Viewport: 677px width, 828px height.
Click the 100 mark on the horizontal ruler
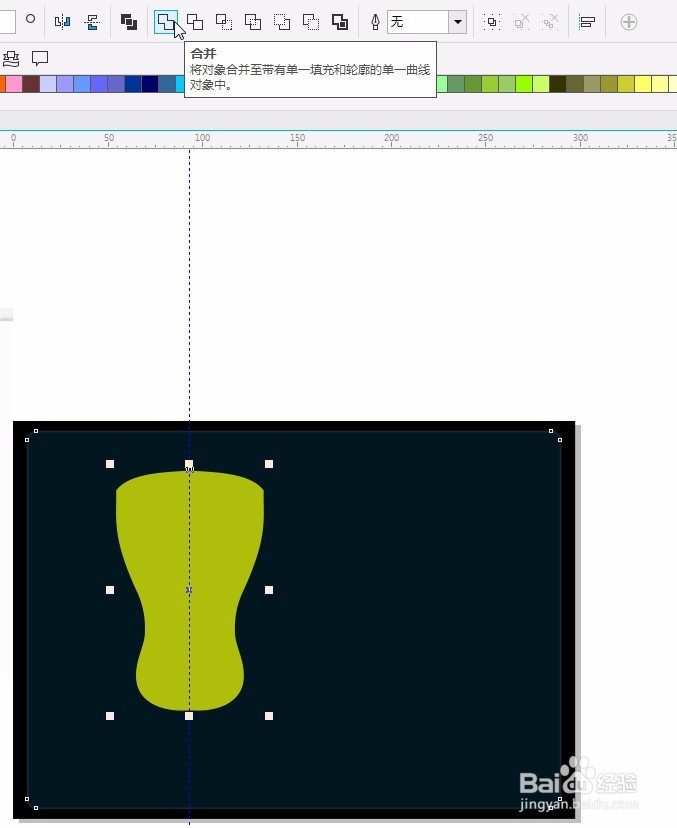202,138
